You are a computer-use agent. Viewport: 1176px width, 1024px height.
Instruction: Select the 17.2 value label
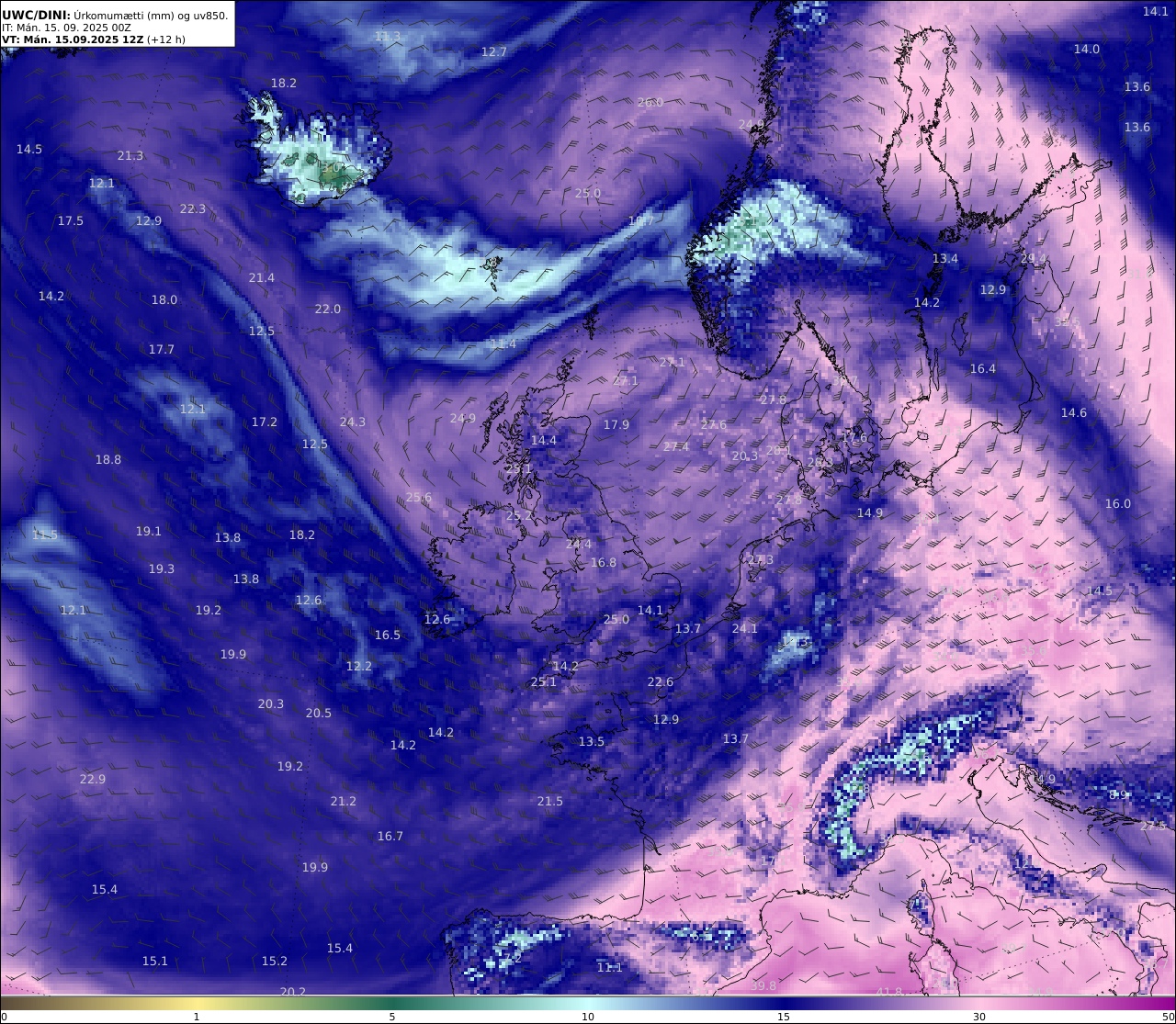coord(265,422)
